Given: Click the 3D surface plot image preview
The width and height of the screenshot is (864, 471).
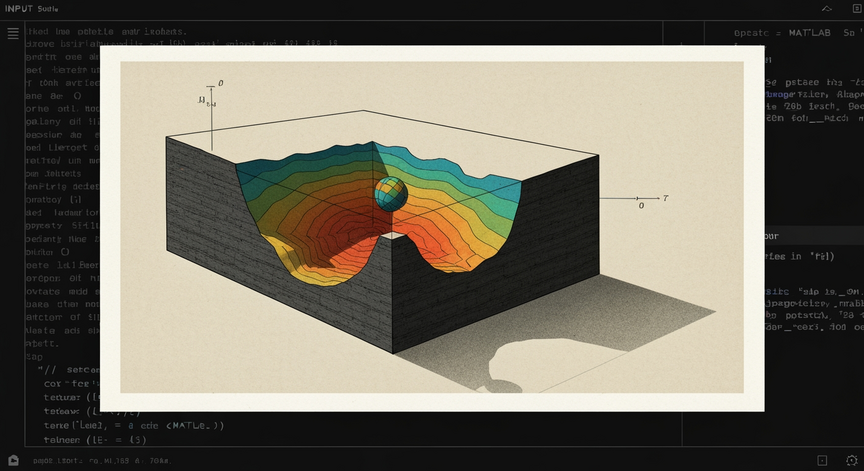Looking at the screenshot, I should click(432, 228).
